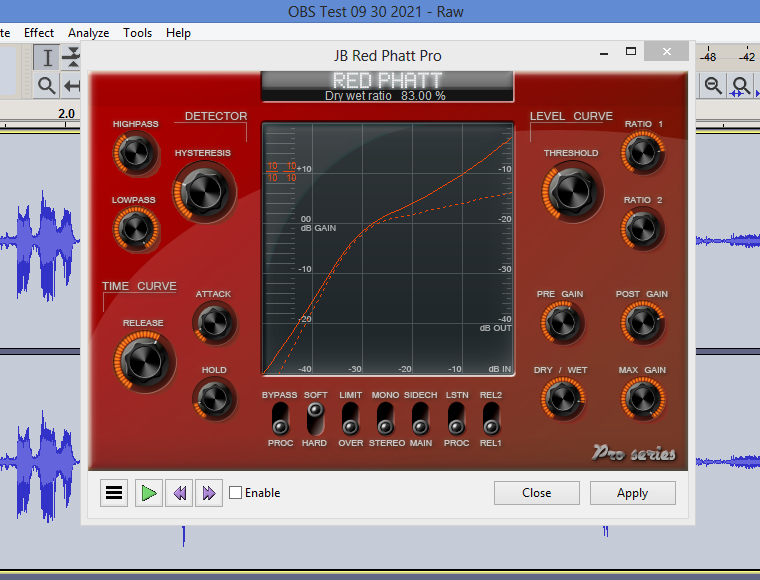Maximize the JB Red Phatt Pro window
The height and width of the screenshot is (580, 760).
tap(631, 52)
